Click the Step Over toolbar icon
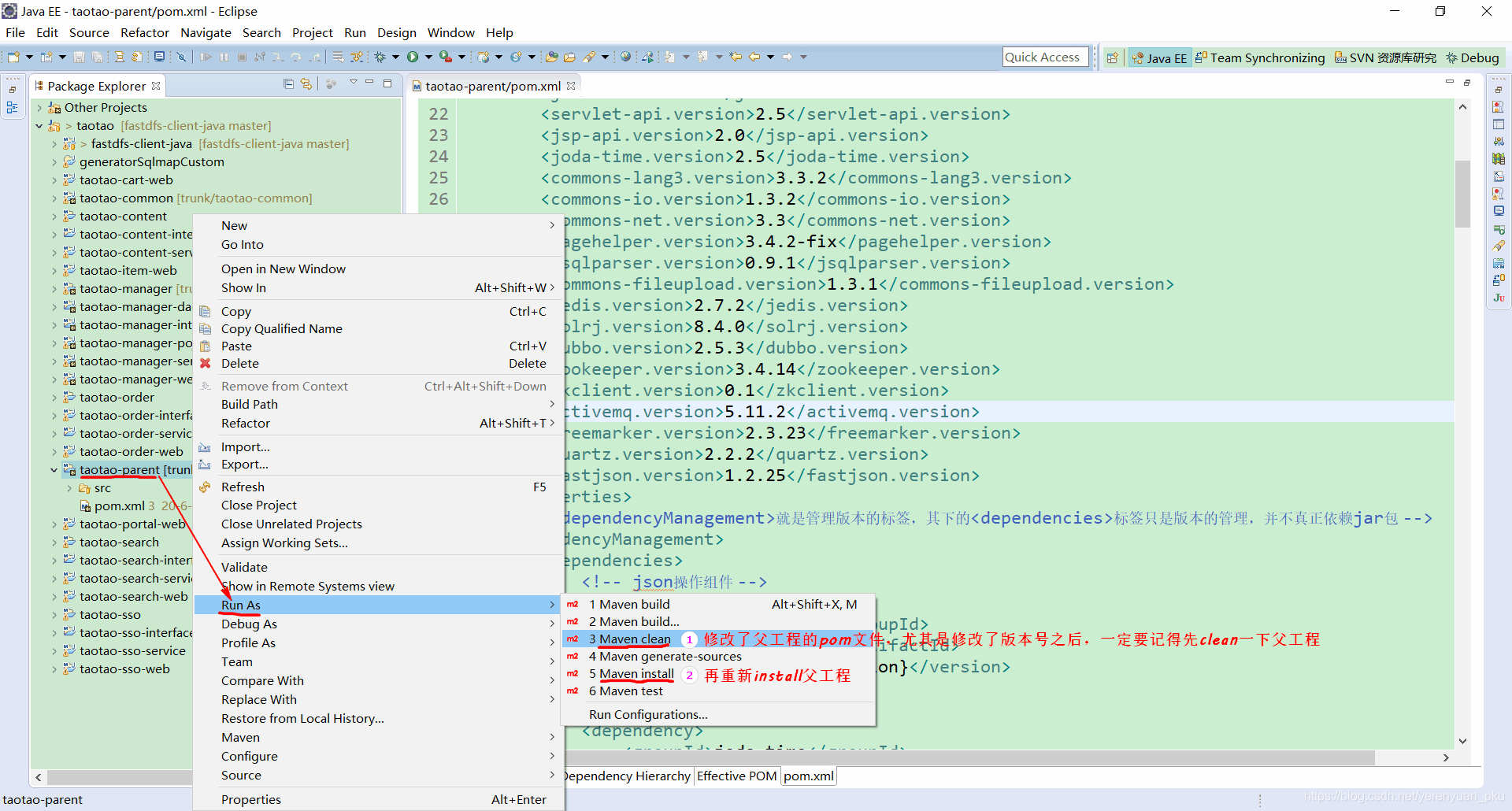The image size is (1512, 811). (296, 57)
